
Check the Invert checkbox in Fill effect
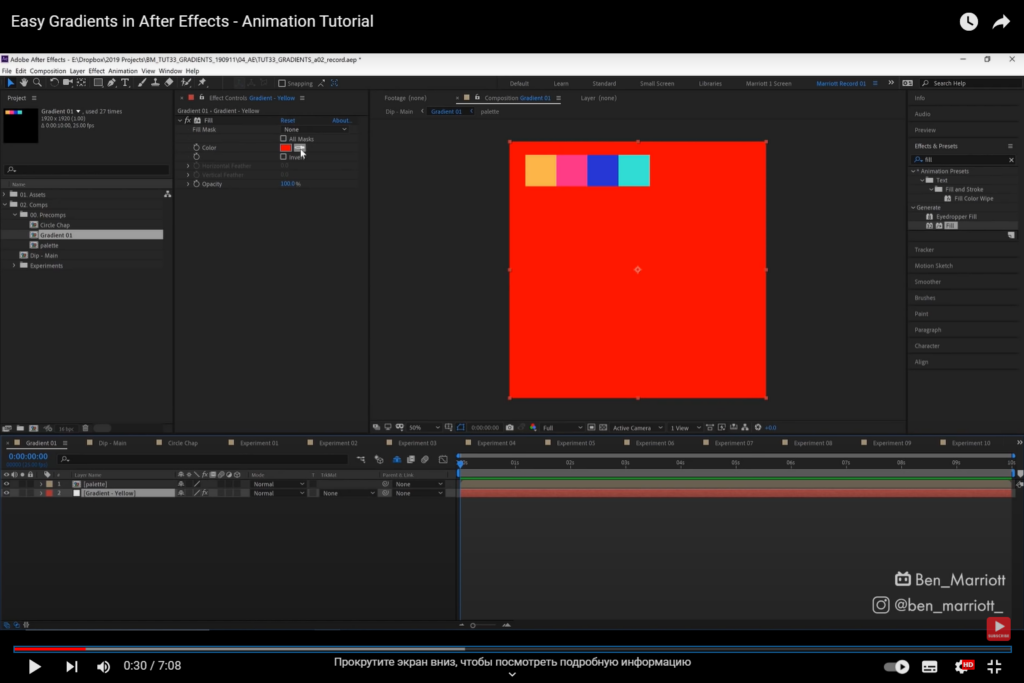[283, 157]
